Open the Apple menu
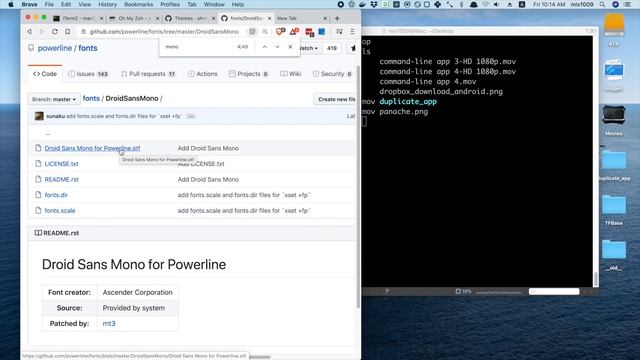 (11, 4)
